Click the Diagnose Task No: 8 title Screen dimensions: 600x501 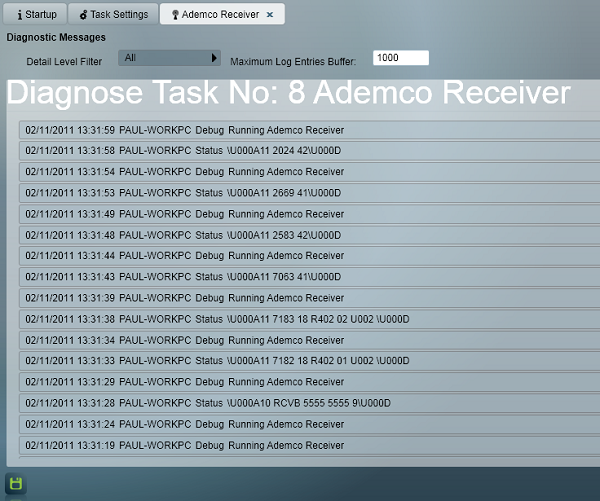[x=289, y=93]
